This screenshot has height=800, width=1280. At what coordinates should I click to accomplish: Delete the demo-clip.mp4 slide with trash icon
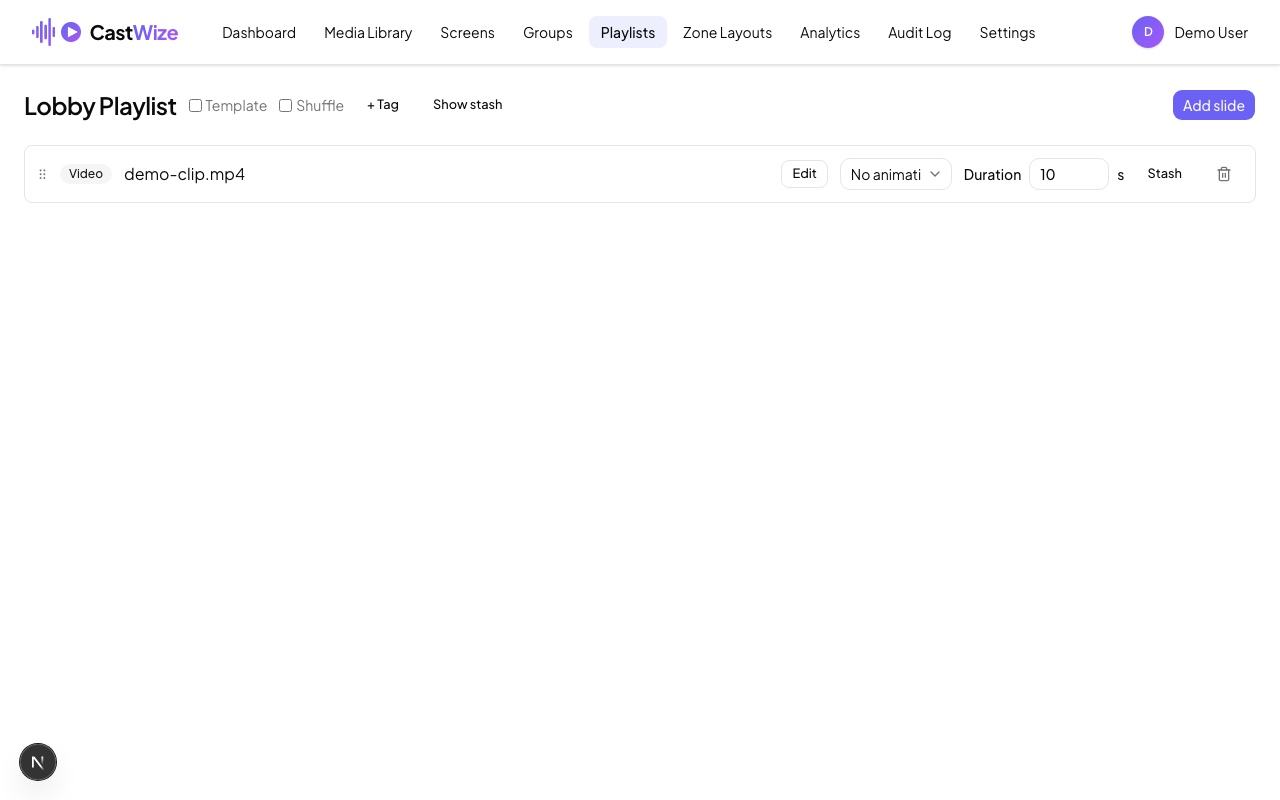pyautogui.click(x=1224, y=174)
